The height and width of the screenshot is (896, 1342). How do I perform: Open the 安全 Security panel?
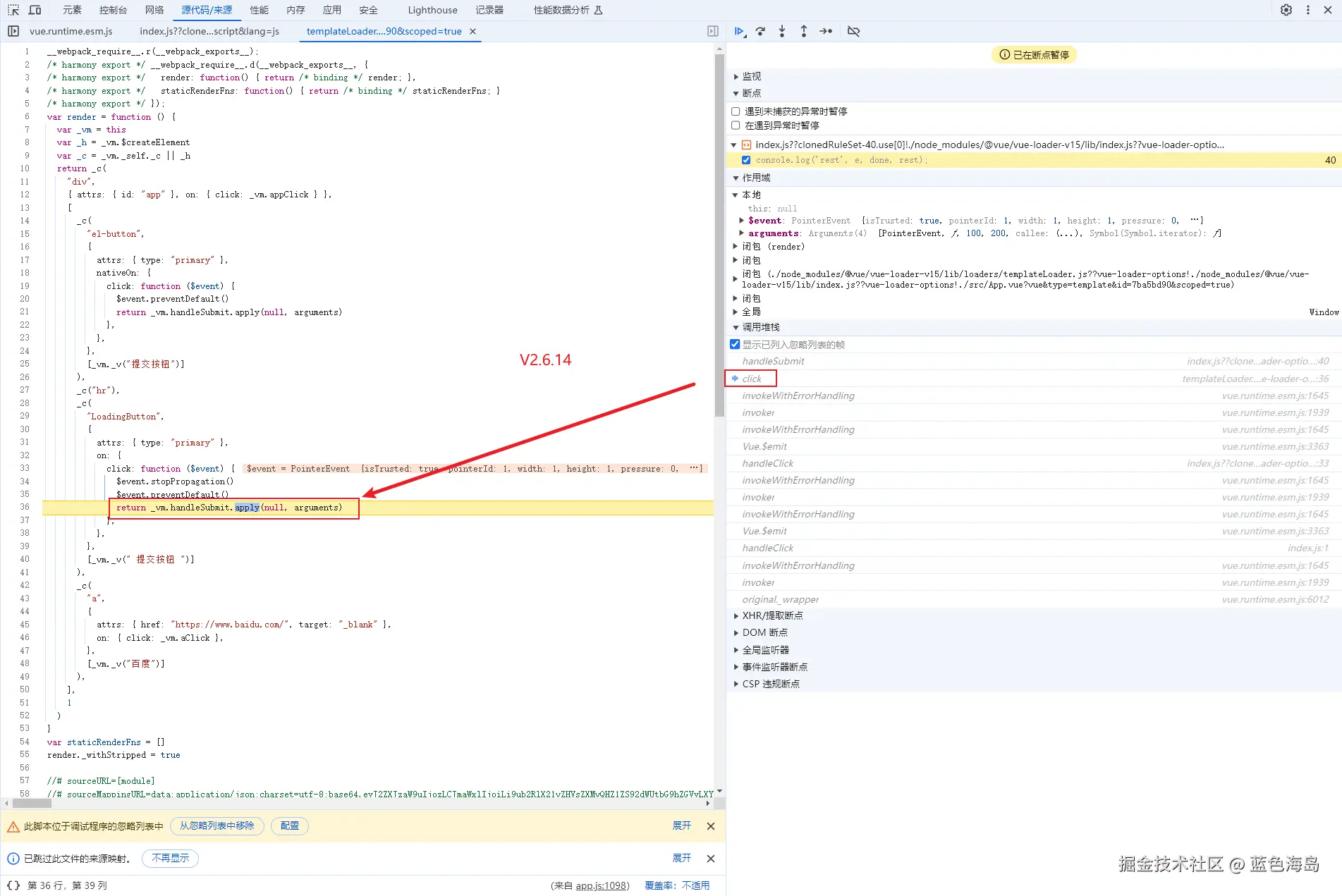click(x=368, y=10)
